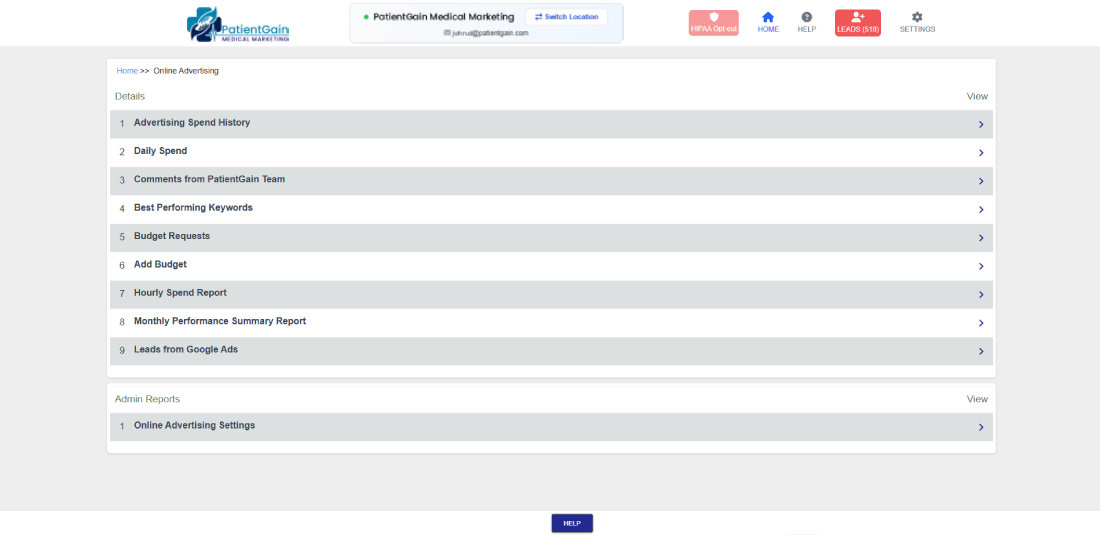Open the Hourly Spend Report
This screenshot has width=1100, height=535.
180,293
